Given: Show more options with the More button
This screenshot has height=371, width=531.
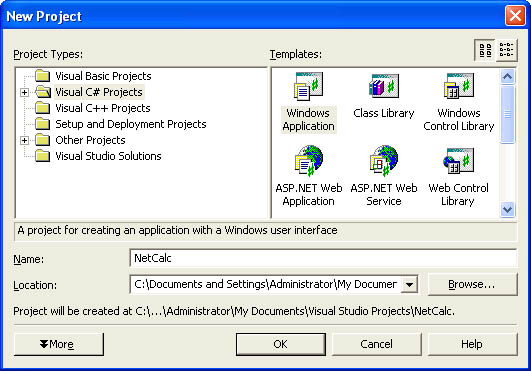Looking at the screenshot, I should [59, 344].
